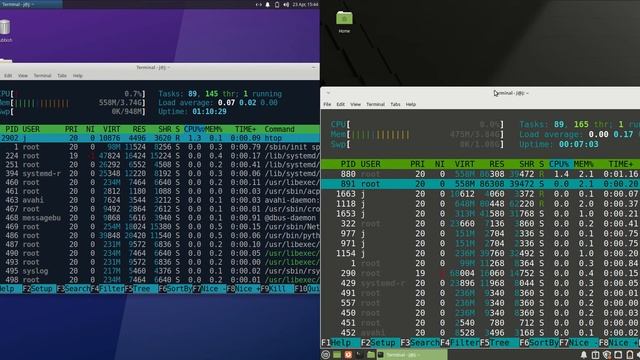Select process row 2902 htop in left htop
Viewport: 640px width, 360px height.
click(x=160, y=138)
